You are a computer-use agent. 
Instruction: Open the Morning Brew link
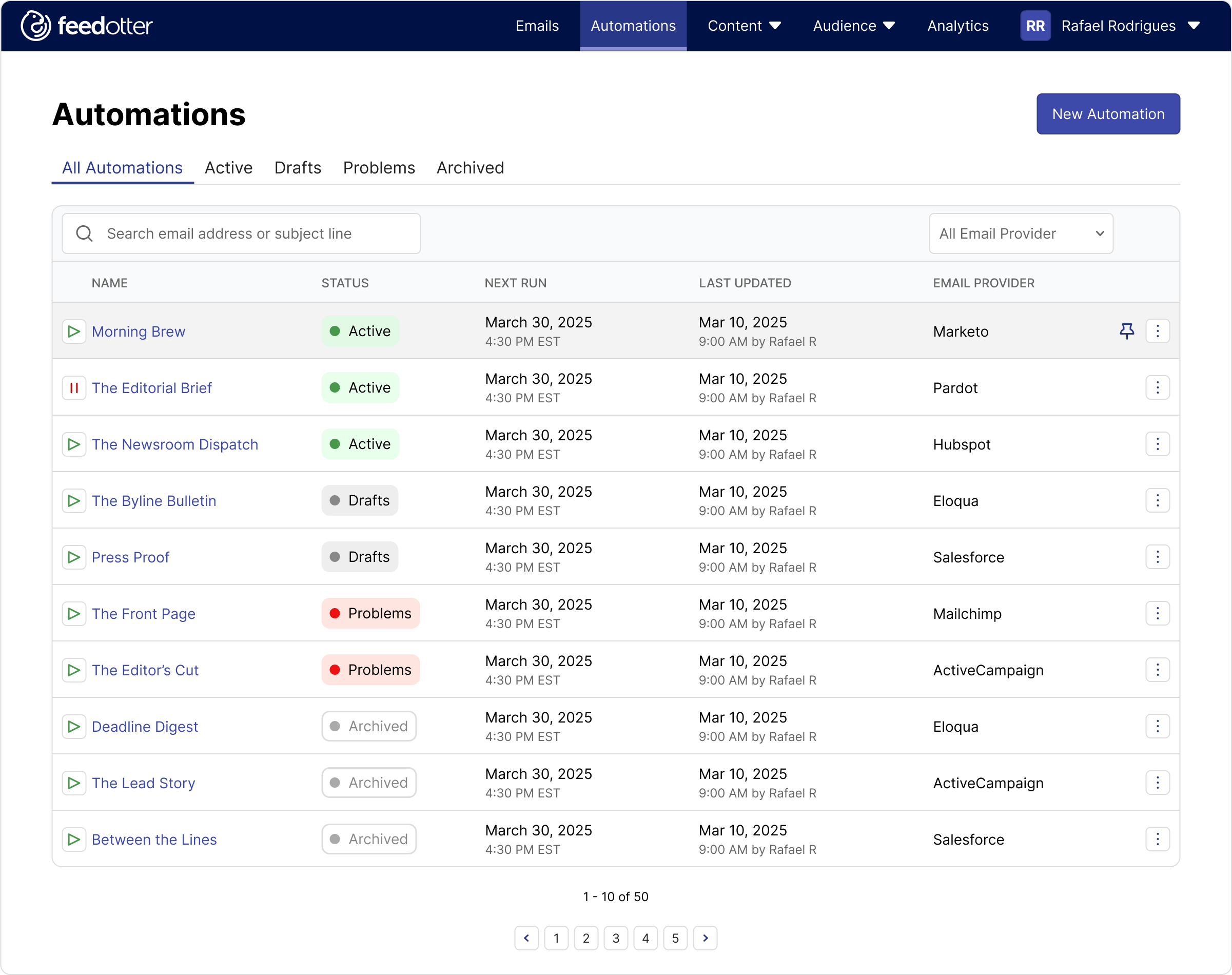click(138, 331)
